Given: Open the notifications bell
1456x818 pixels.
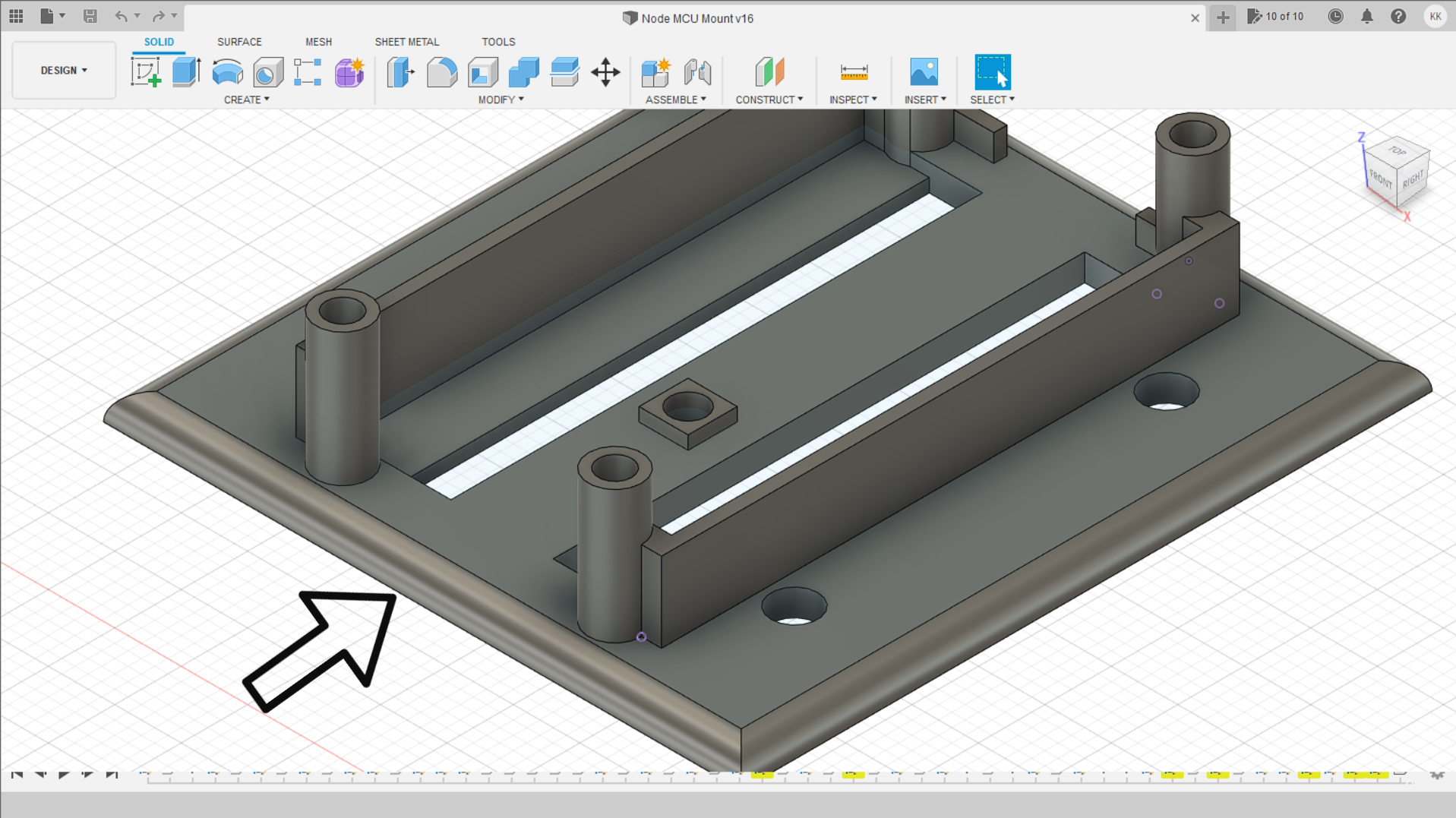Looking at the screenshot, I should point(1367,16).
